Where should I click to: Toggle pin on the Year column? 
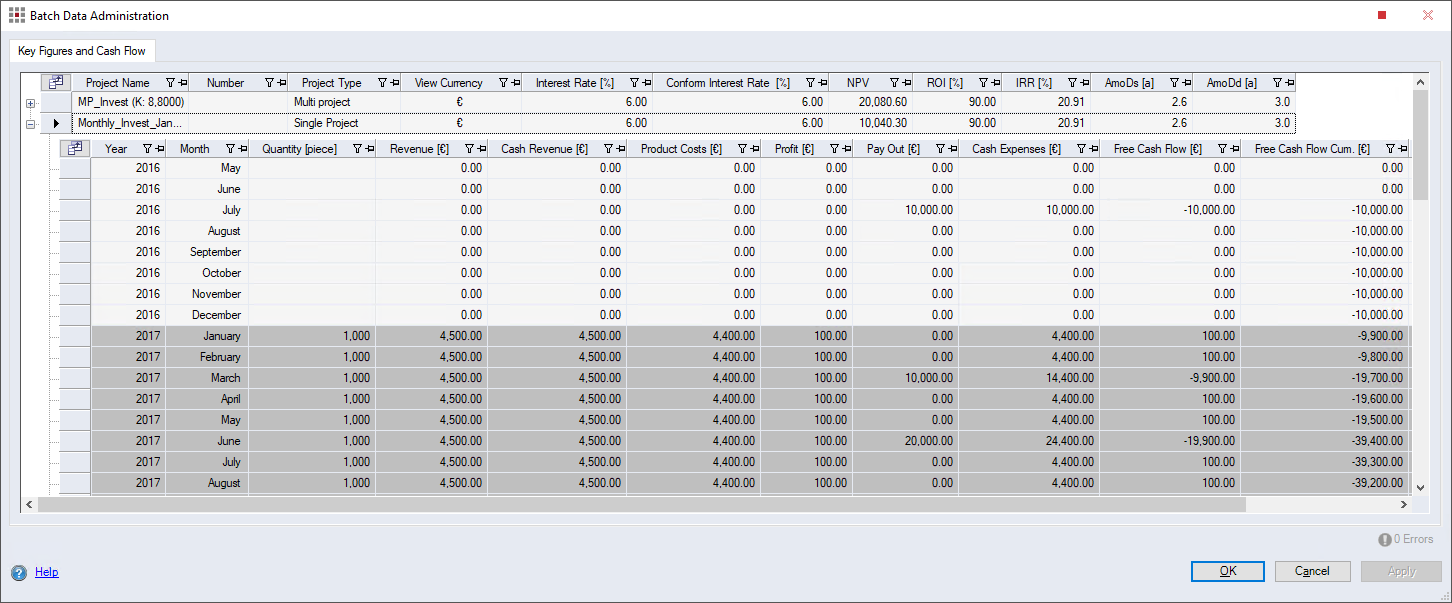(158, 149)
